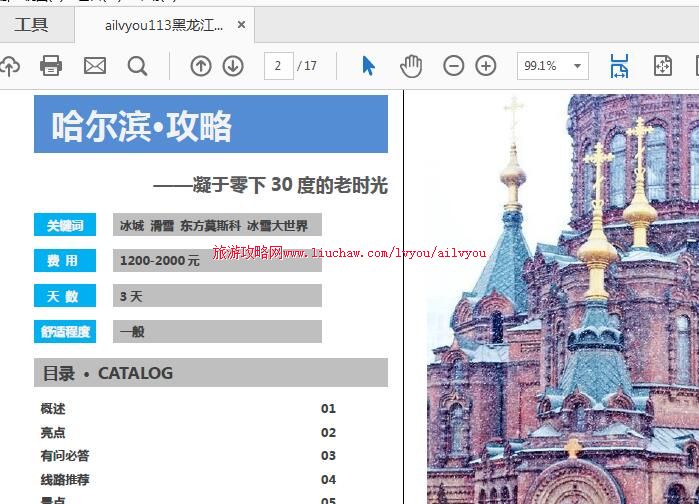Open the find text magnifier

(x=138, y=66)
